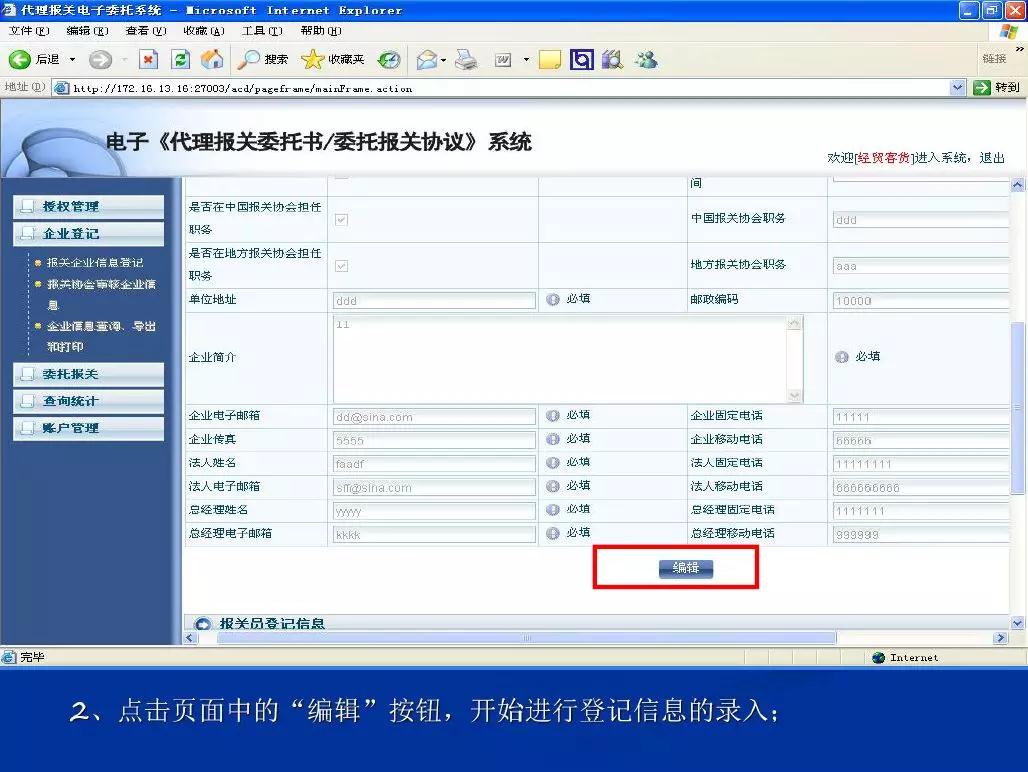Click the horizontal scrollbar thumb of the form
Viewport: 1028px width, 772px height.
(x=526, y=638)
